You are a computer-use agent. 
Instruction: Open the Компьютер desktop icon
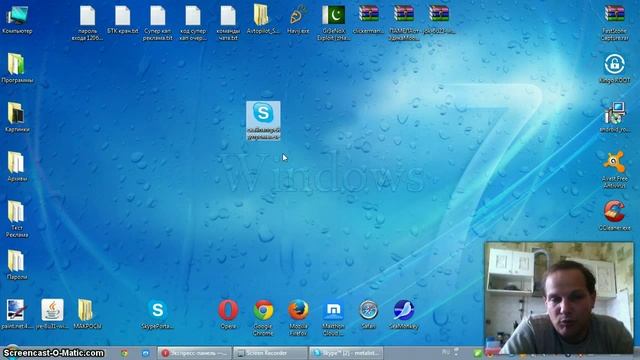click(17, 19)
